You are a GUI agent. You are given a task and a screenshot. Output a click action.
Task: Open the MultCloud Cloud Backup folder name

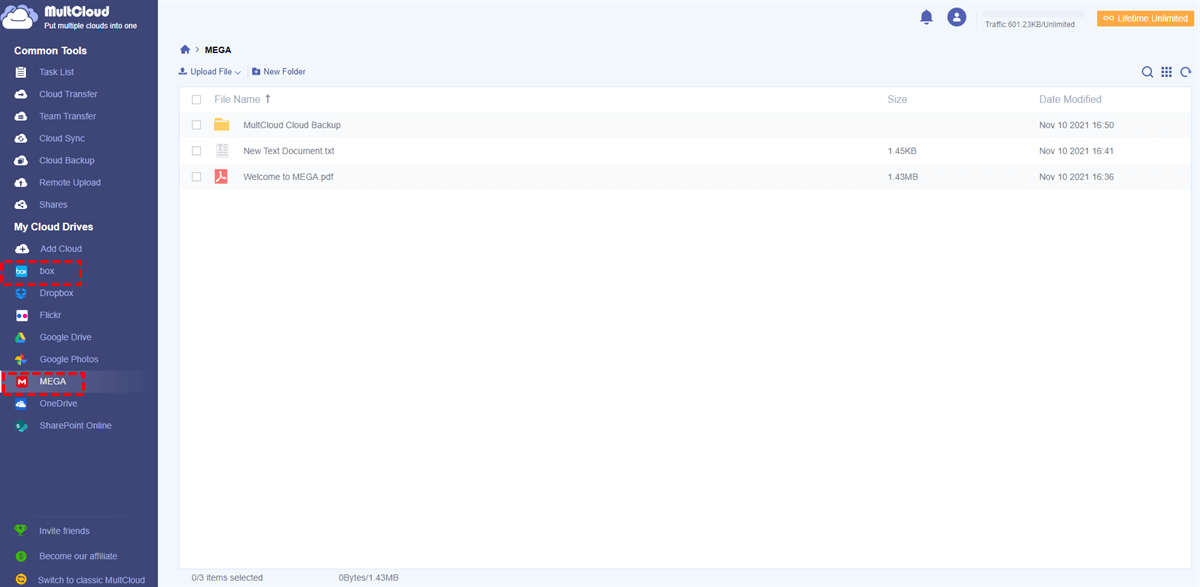point(292,125)
